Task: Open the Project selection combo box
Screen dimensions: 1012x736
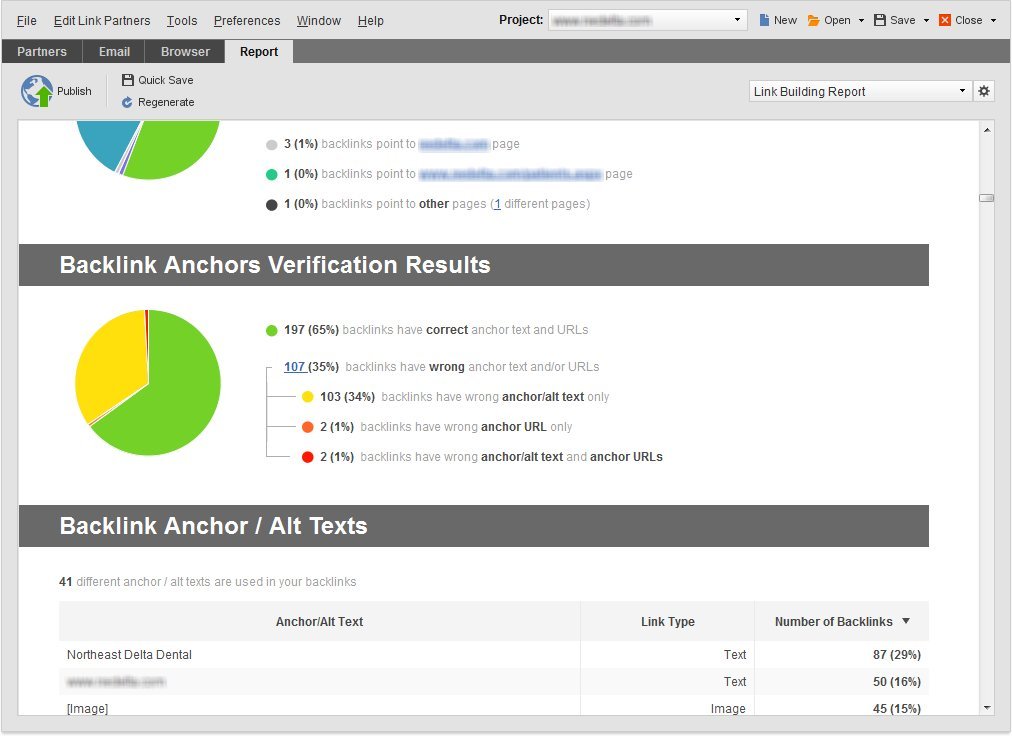Action: 647,20
